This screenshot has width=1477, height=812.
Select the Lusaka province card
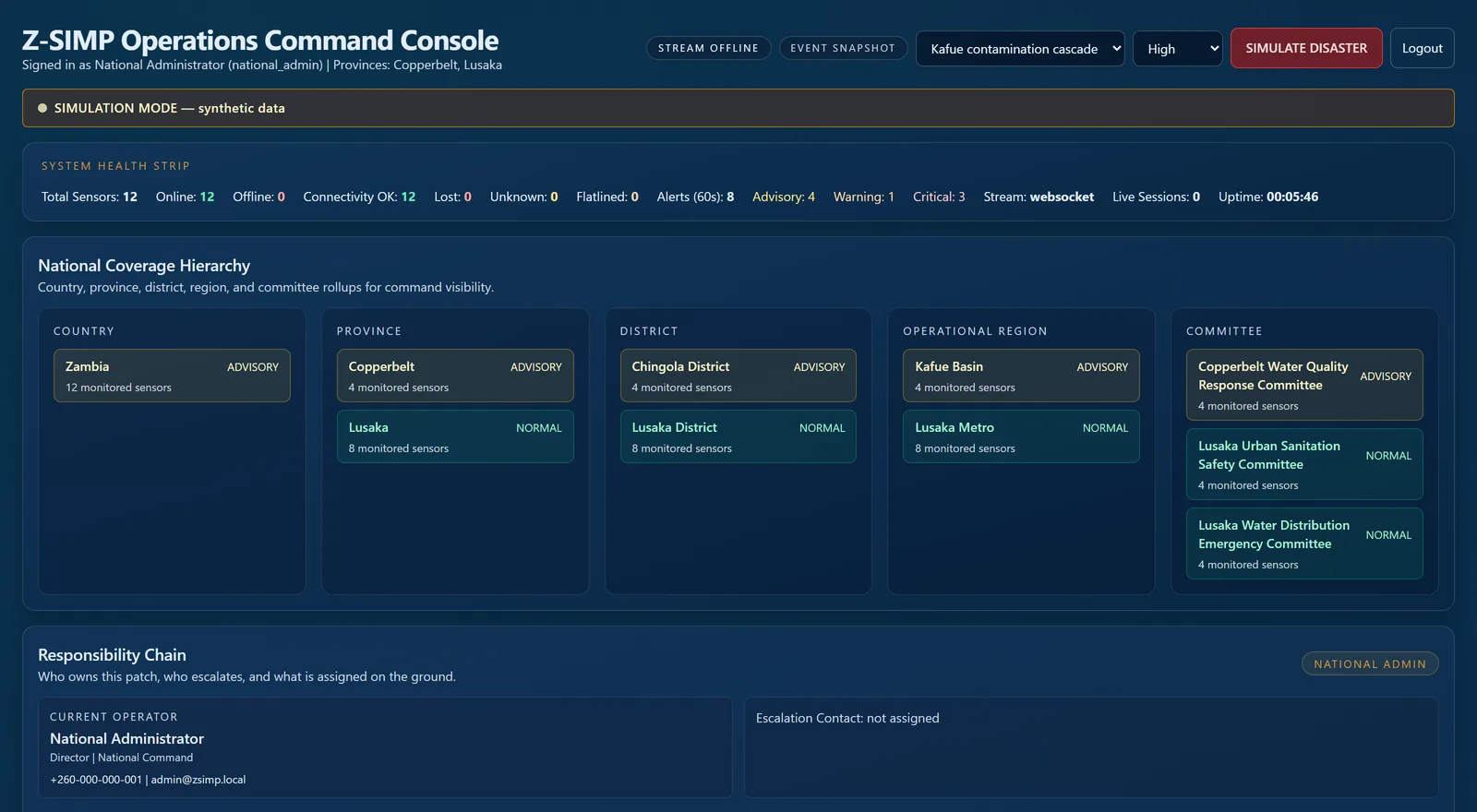point(455,436)
